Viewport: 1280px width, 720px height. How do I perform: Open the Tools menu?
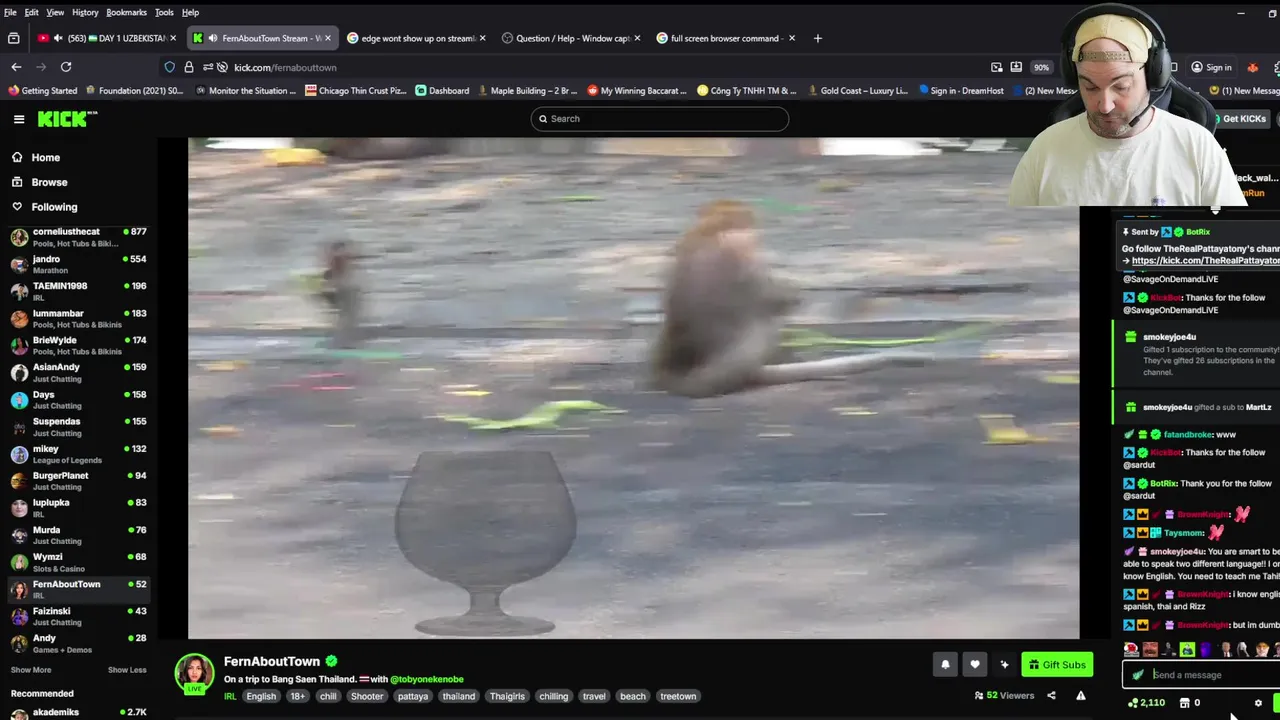[x=164, y=12]
